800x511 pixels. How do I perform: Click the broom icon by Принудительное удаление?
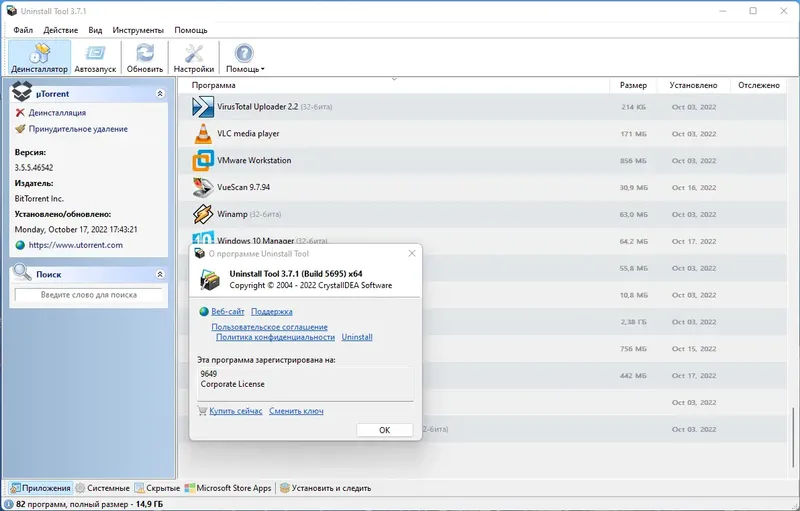[20, 129]
